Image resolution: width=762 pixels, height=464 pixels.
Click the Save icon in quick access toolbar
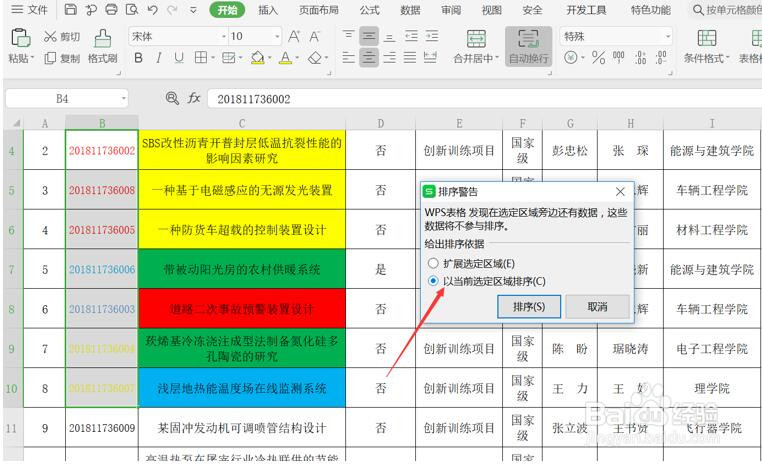[x=70, y=9]
